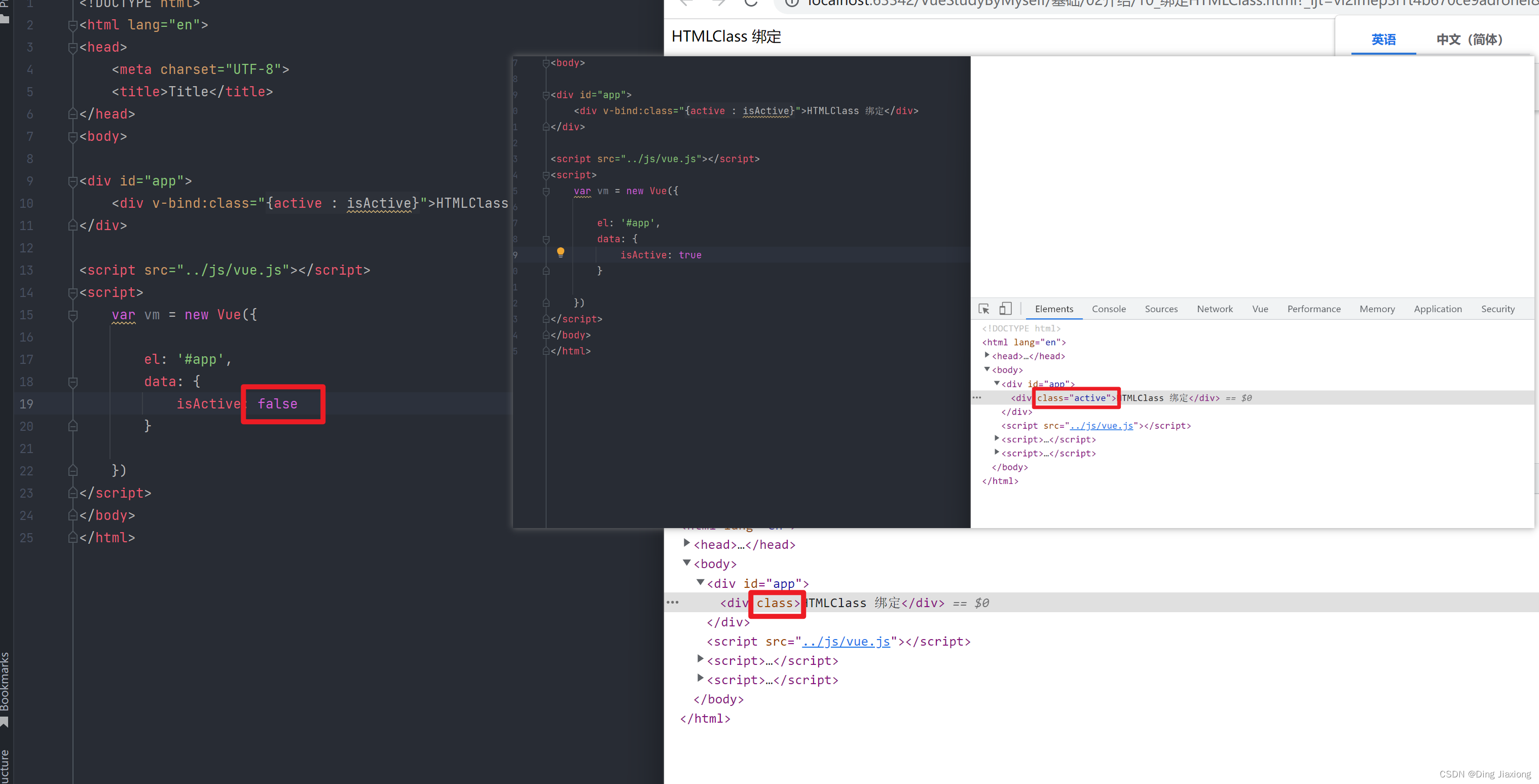Viewport: 1539px width, 784px height.
Task: Open the Network tab
Action: click(1215, 309)
